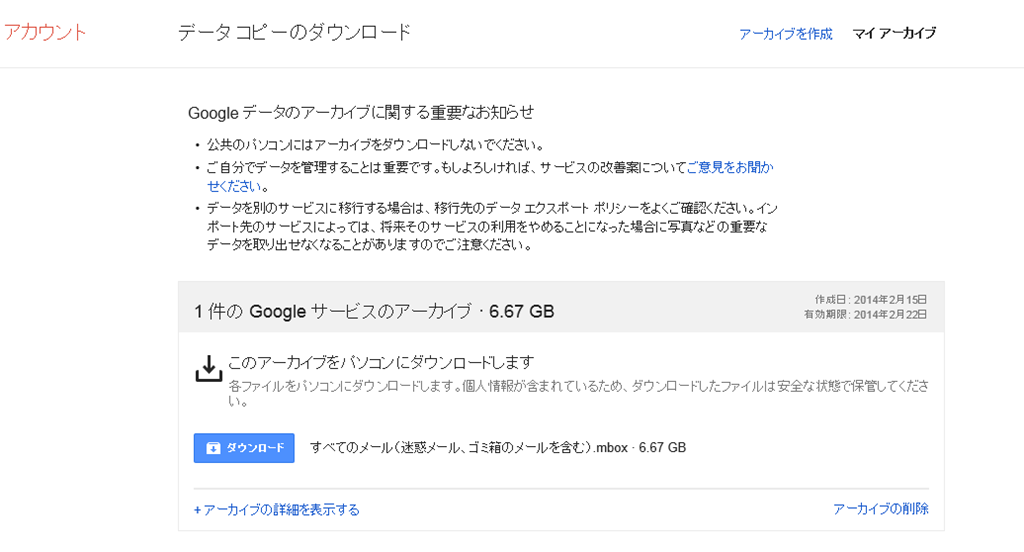Click the 作成日: 2014年2月15日 date text
Screen dimensions: 1024x552
871,299
